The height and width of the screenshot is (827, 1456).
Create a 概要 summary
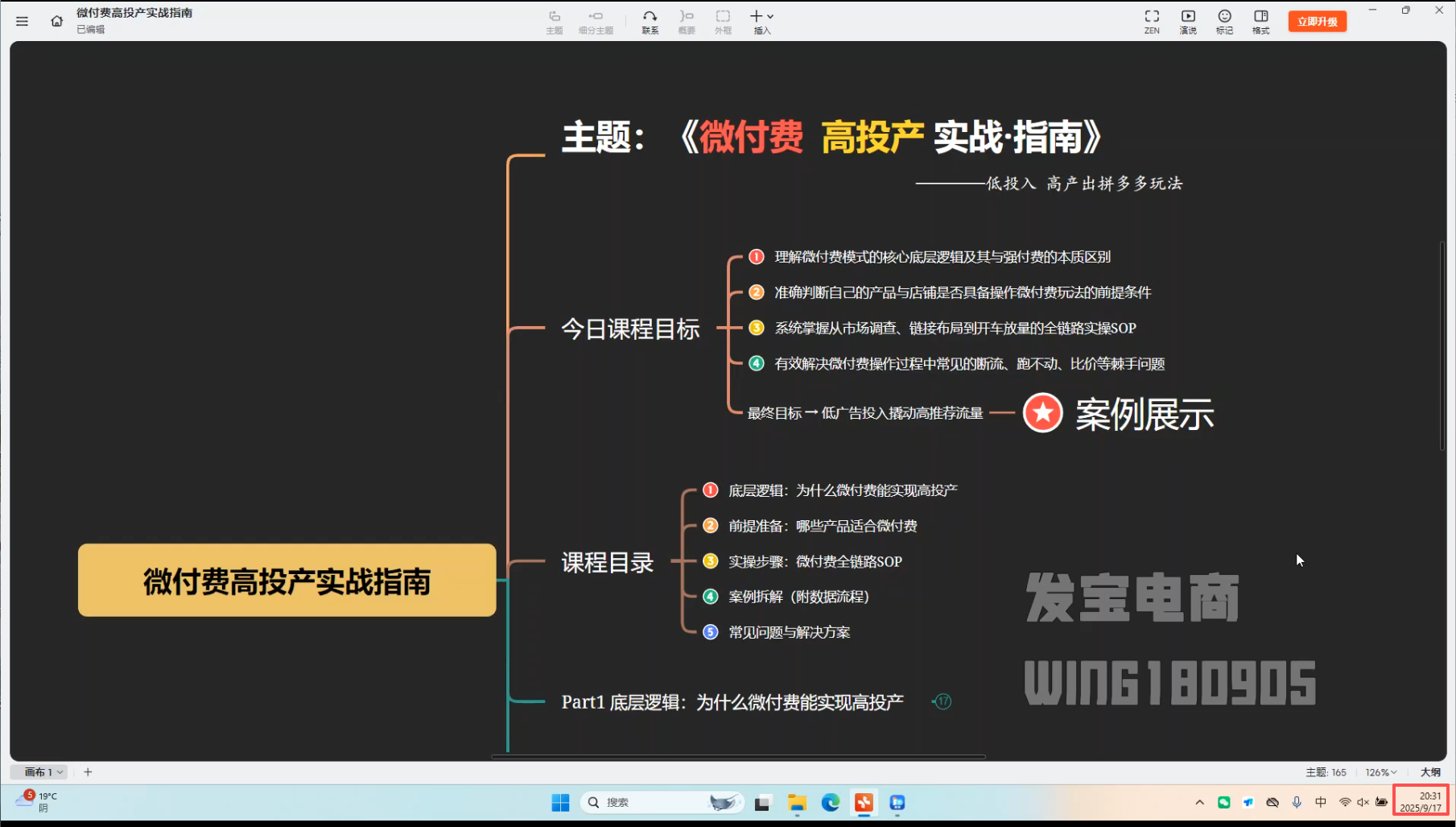click(687, 21)
